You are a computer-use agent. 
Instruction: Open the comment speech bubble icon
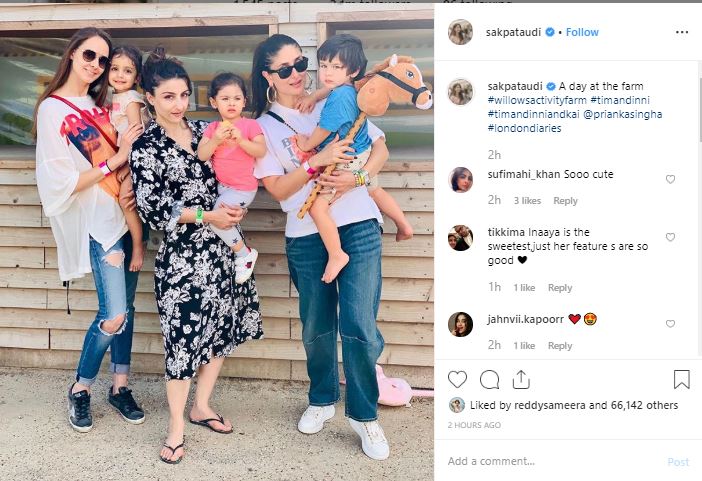tap(489, 379)
